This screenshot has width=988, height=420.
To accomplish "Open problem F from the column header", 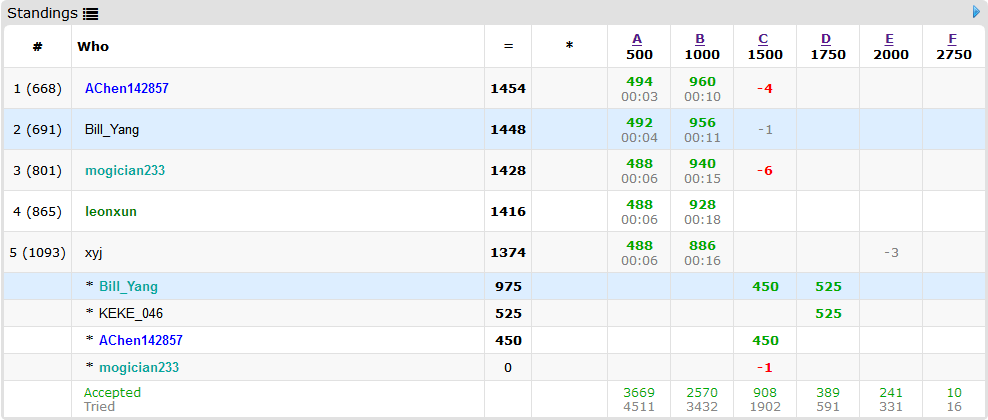I will tap(953, 39).
